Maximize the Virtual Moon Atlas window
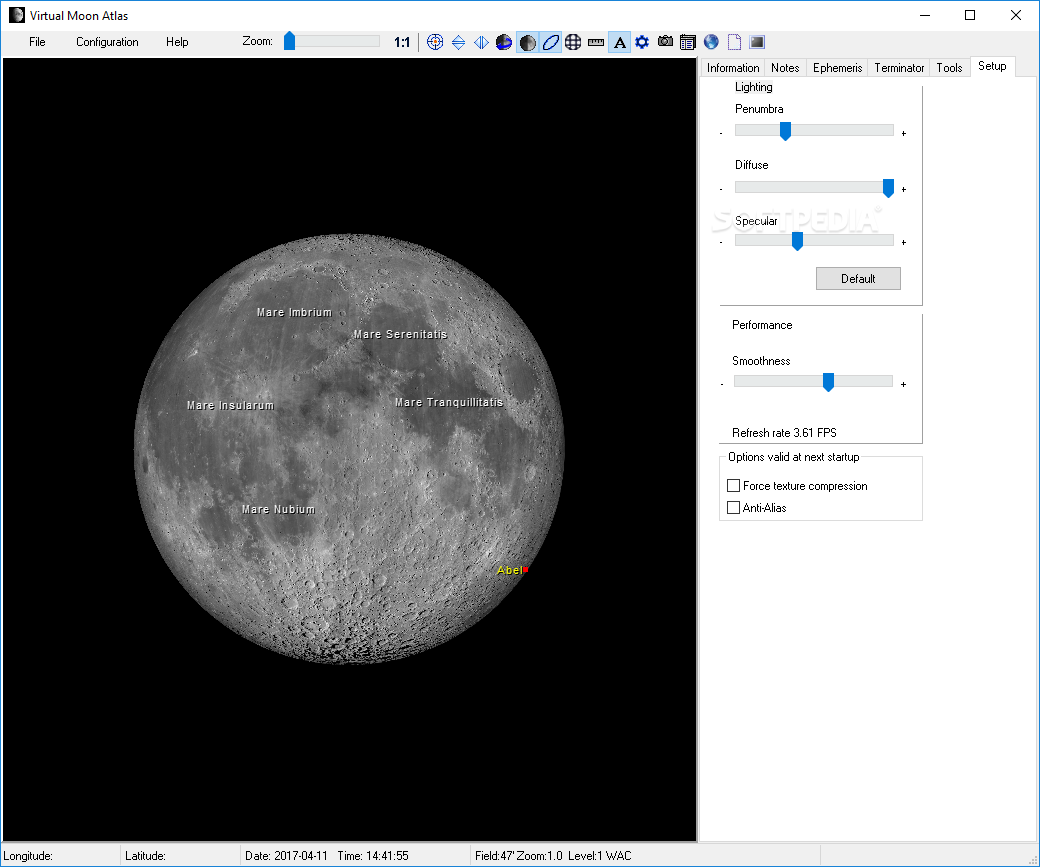Screen dimensions: 1040x867 tap(970, 15)
